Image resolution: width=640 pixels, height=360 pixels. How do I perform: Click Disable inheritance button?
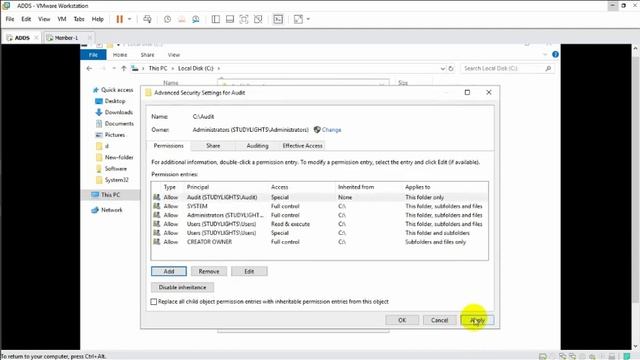click(182, 287)
